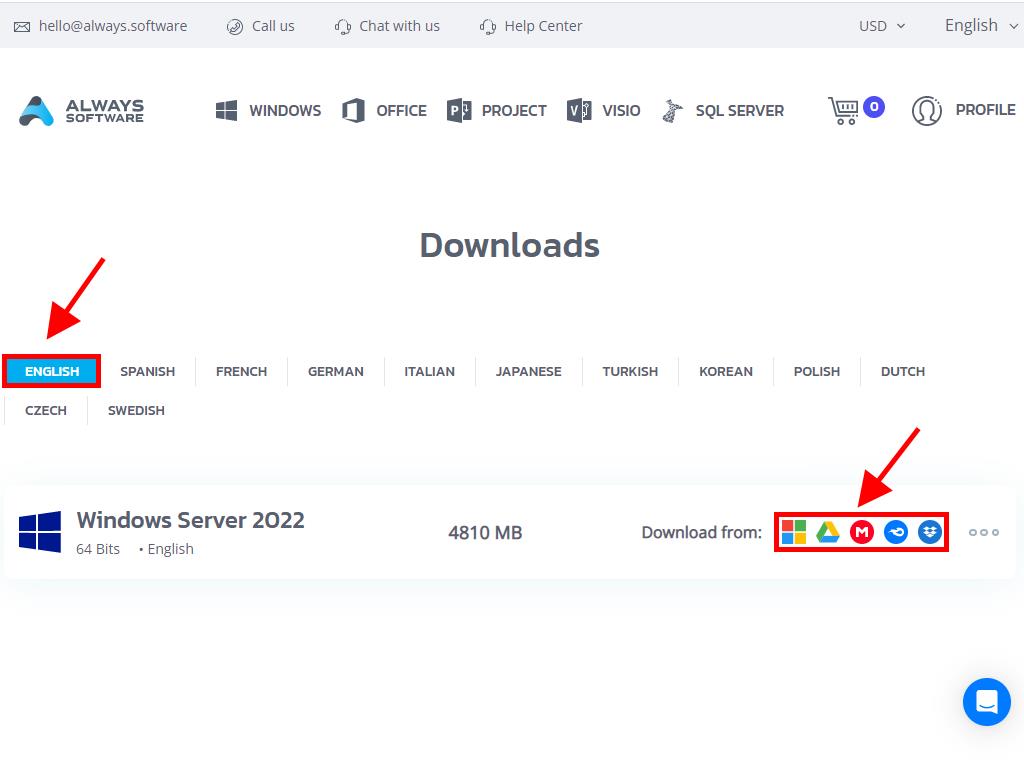This screenshot has width=1024, height=768.
Task: Download via Google Drive icon
Action: pos(828,532)
